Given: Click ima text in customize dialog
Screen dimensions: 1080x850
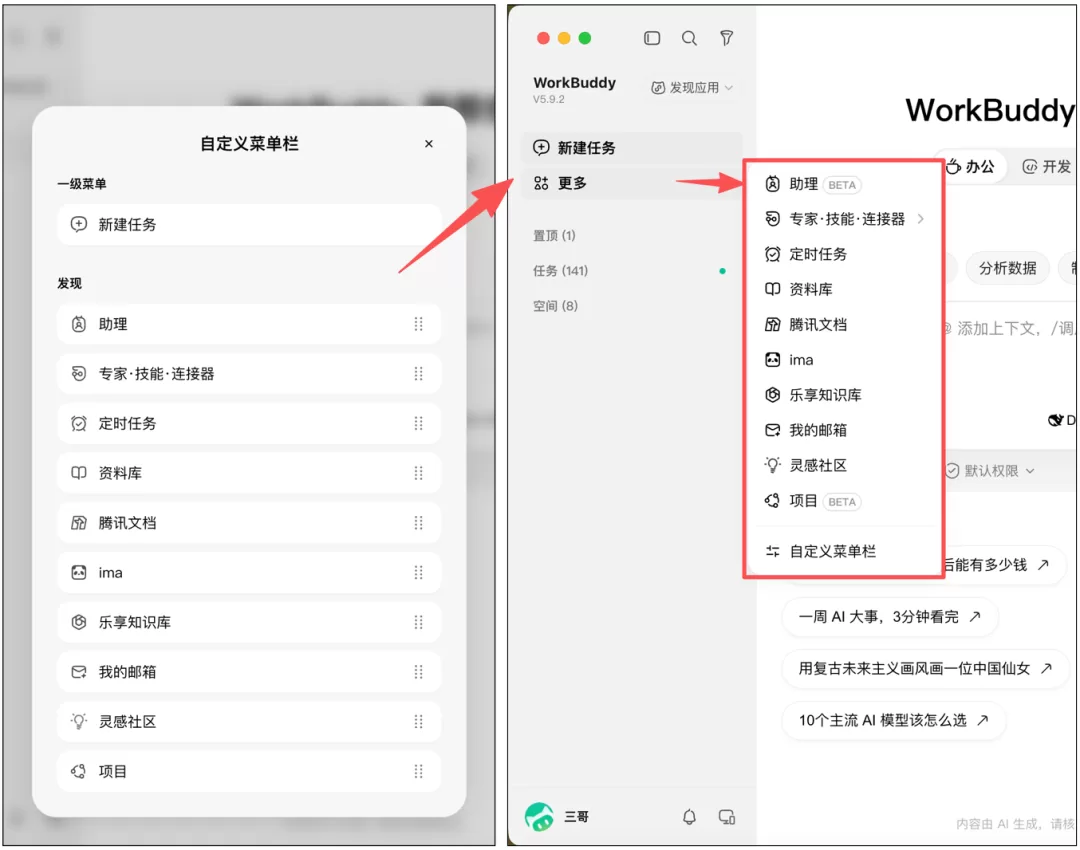Looking at the screenshot, I should [110, 572].
